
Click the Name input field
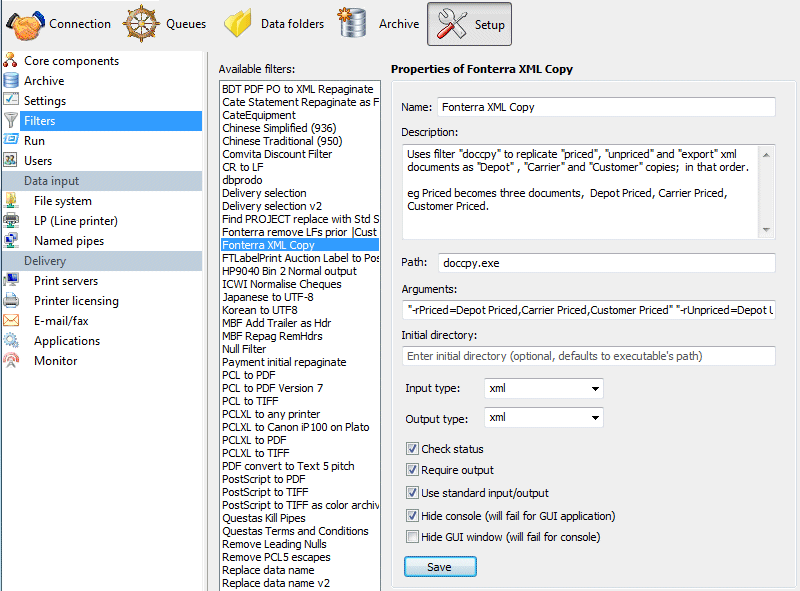606,107
